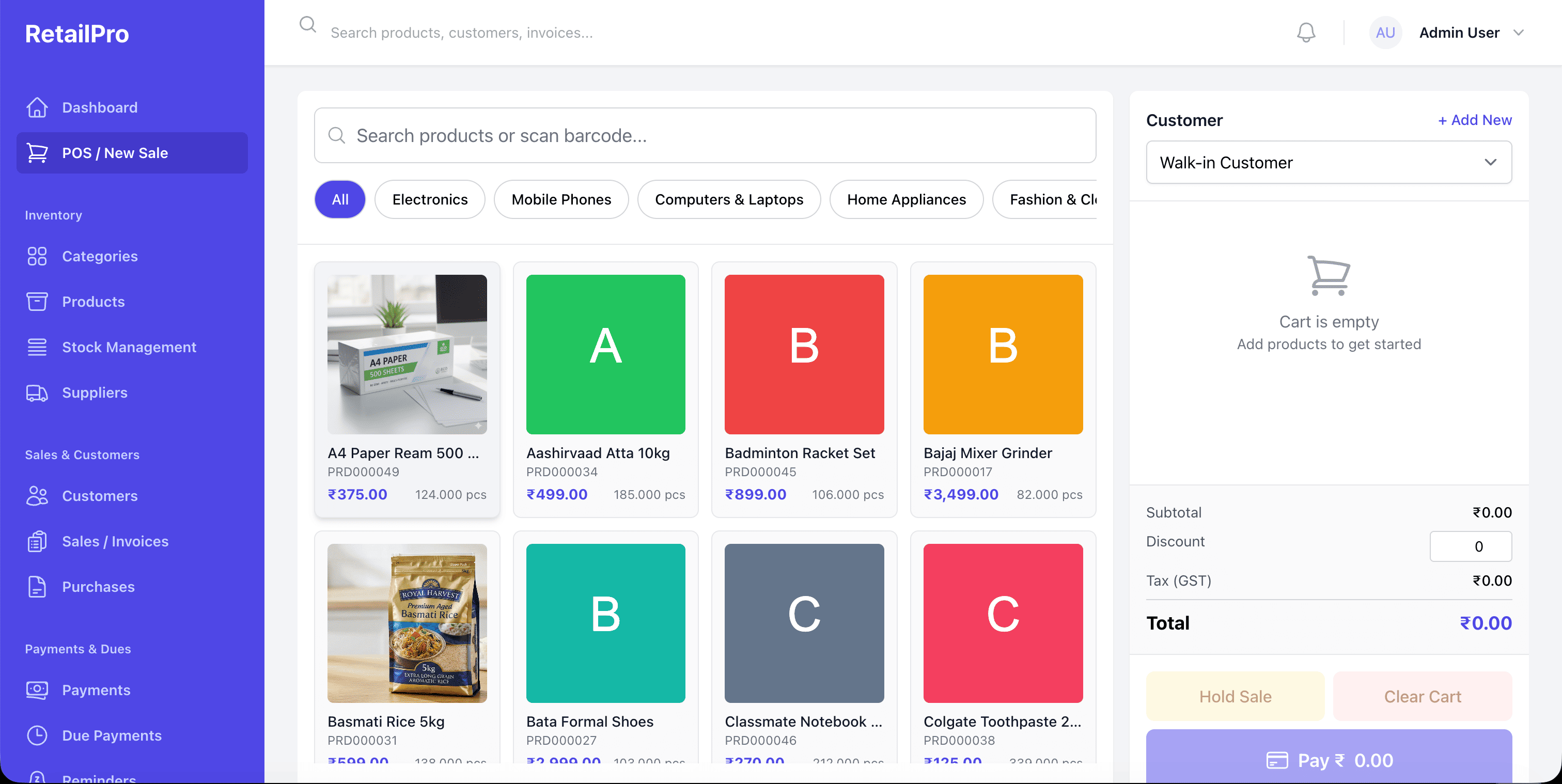Click the Due Payments clock icon
The height and width of the screenshot is (784, 1562).
pos(37,735)
